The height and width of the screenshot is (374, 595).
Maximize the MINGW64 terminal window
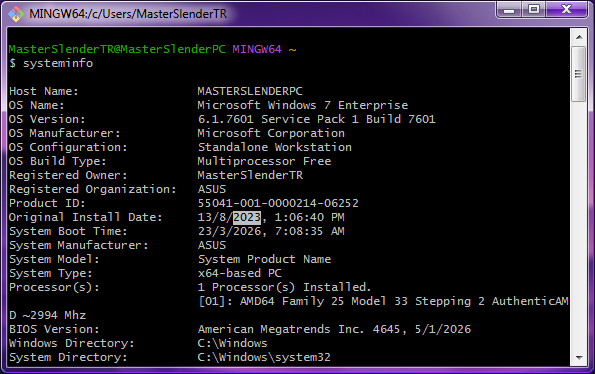(534, 9)
